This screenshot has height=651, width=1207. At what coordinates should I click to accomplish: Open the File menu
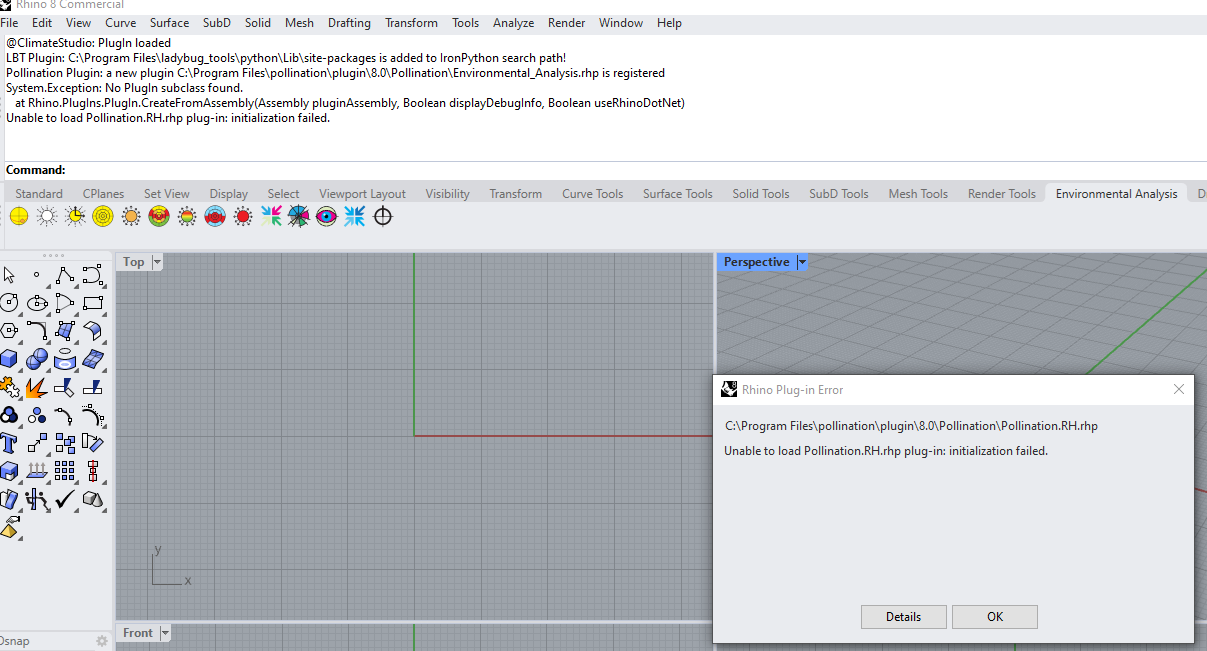(x=9, y=23)
